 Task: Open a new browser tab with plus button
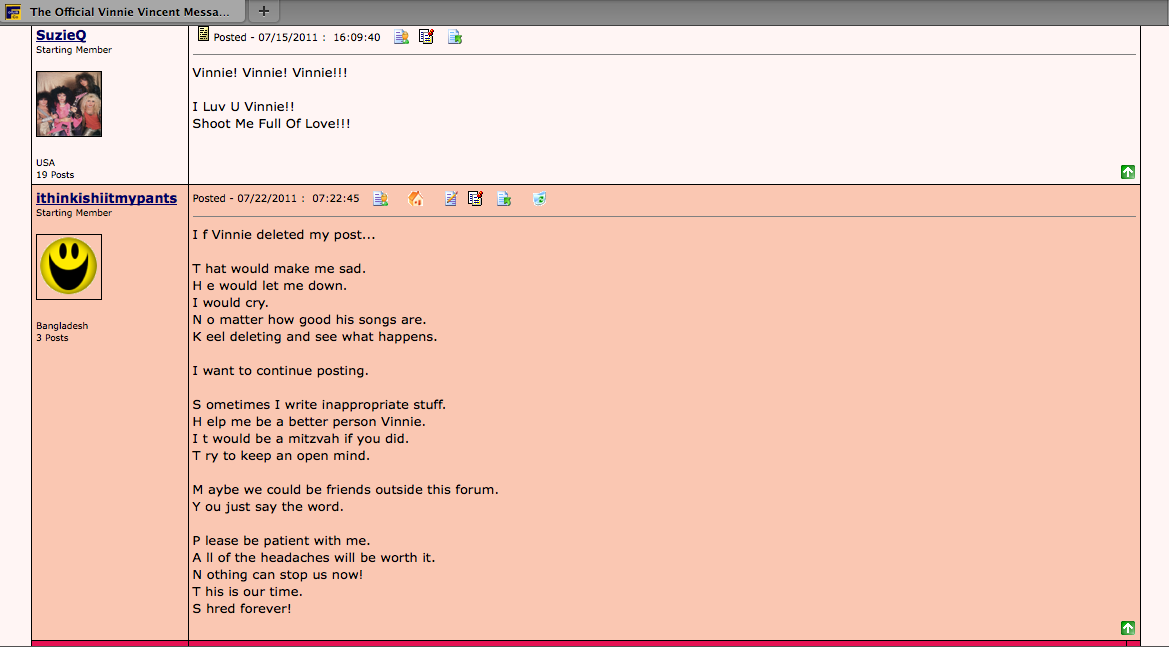pyautogui.click(x=264, y=12)
